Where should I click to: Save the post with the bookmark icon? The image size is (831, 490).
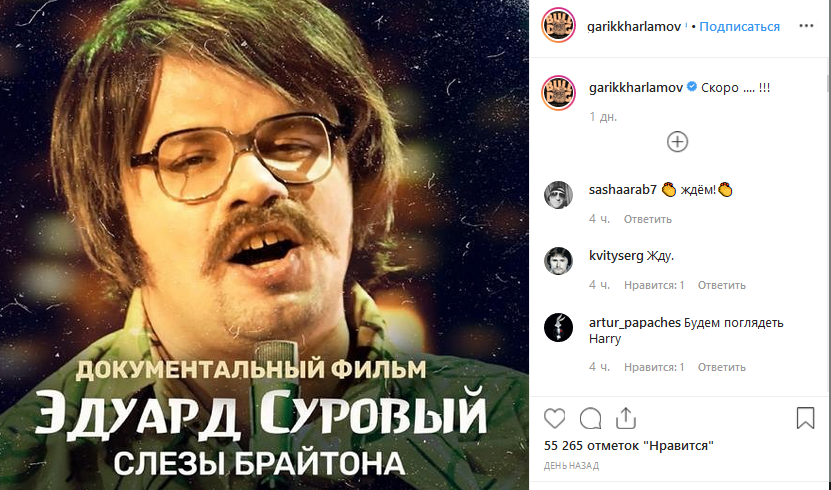pos(805,418)
